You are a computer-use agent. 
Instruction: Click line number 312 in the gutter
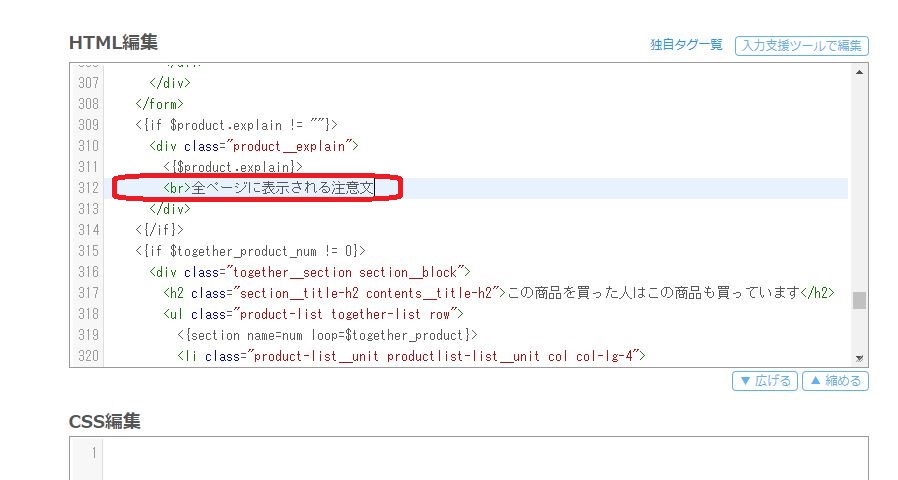[88, 188]
